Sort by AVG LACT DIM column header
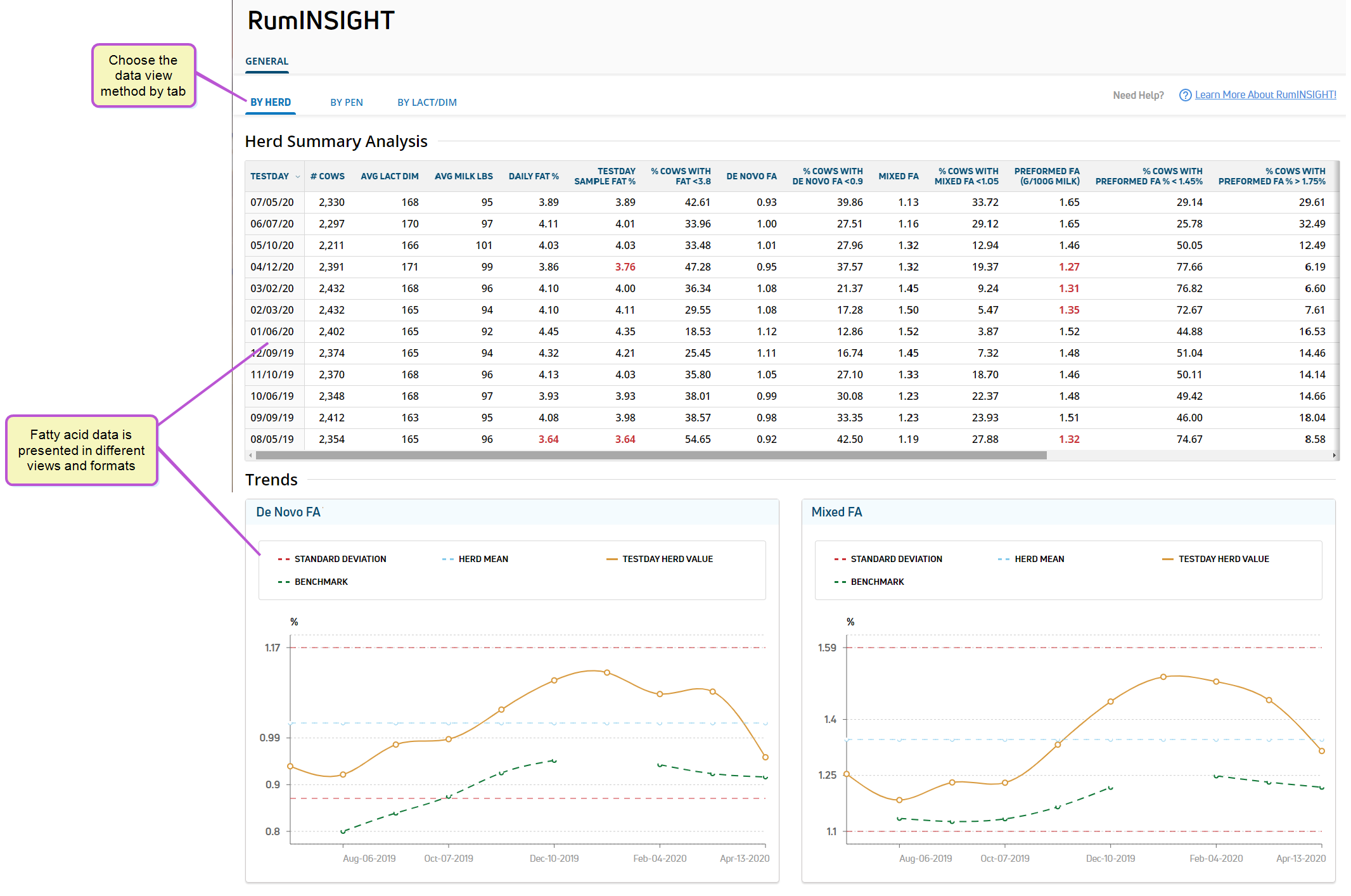This screenshot has height=896, width=1351. [x=390, y=176]
